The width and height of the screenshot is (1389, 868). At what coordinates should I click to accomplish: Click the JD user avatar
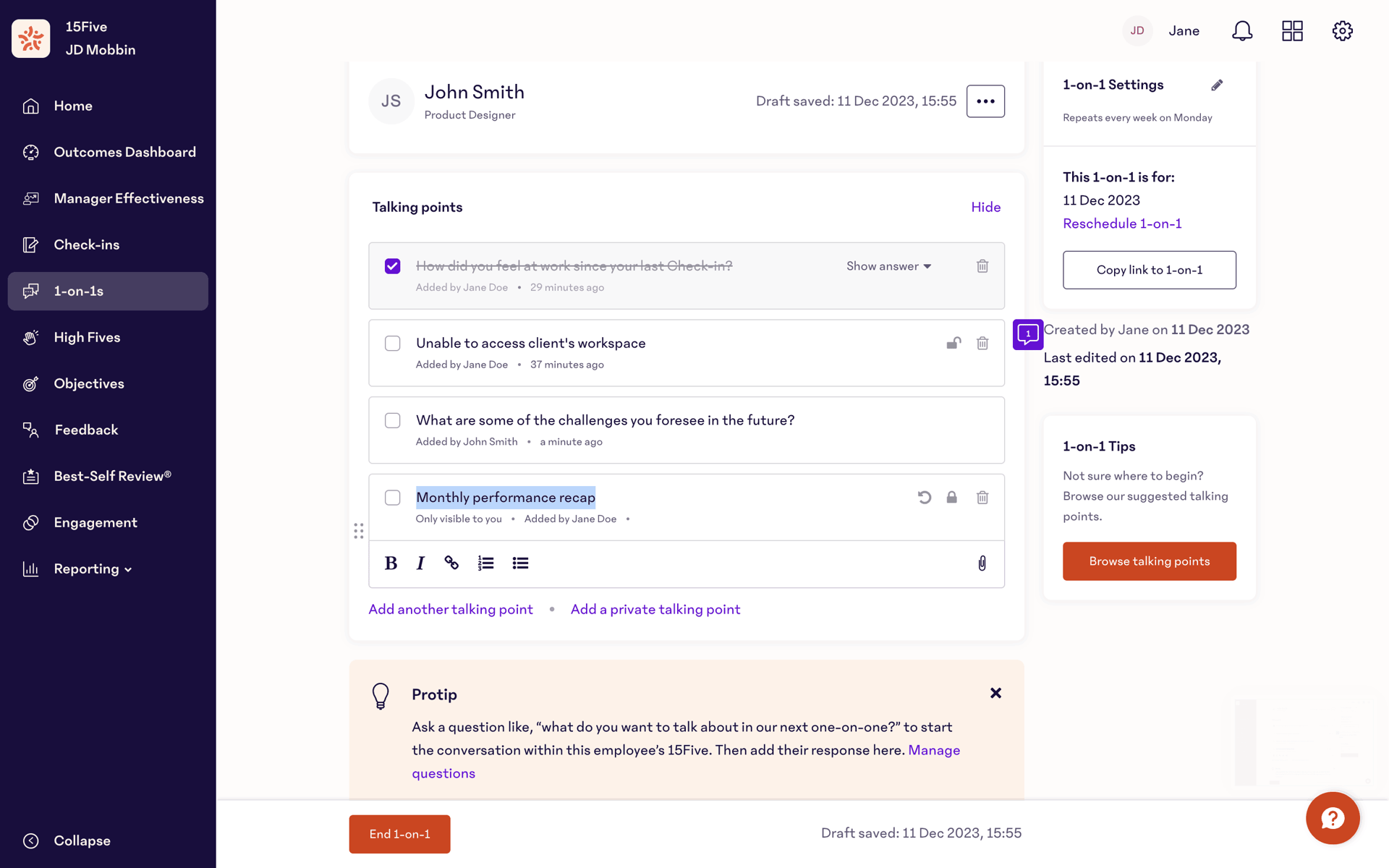1137,30
